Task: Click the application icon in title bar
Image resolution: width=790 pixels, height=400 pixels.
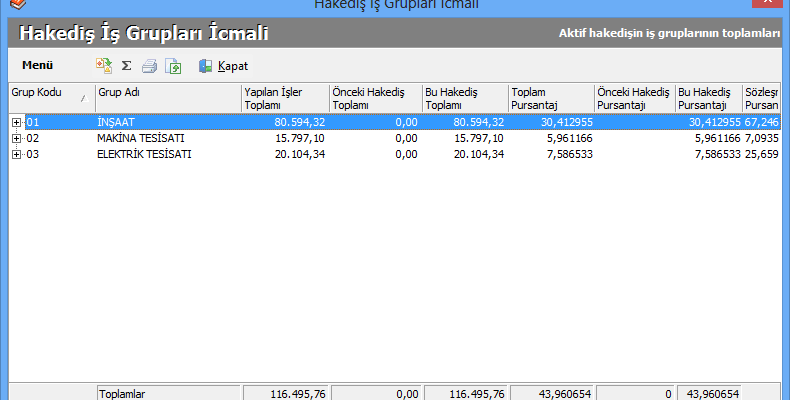Action: pyautogui.click(x=11, y=4)
